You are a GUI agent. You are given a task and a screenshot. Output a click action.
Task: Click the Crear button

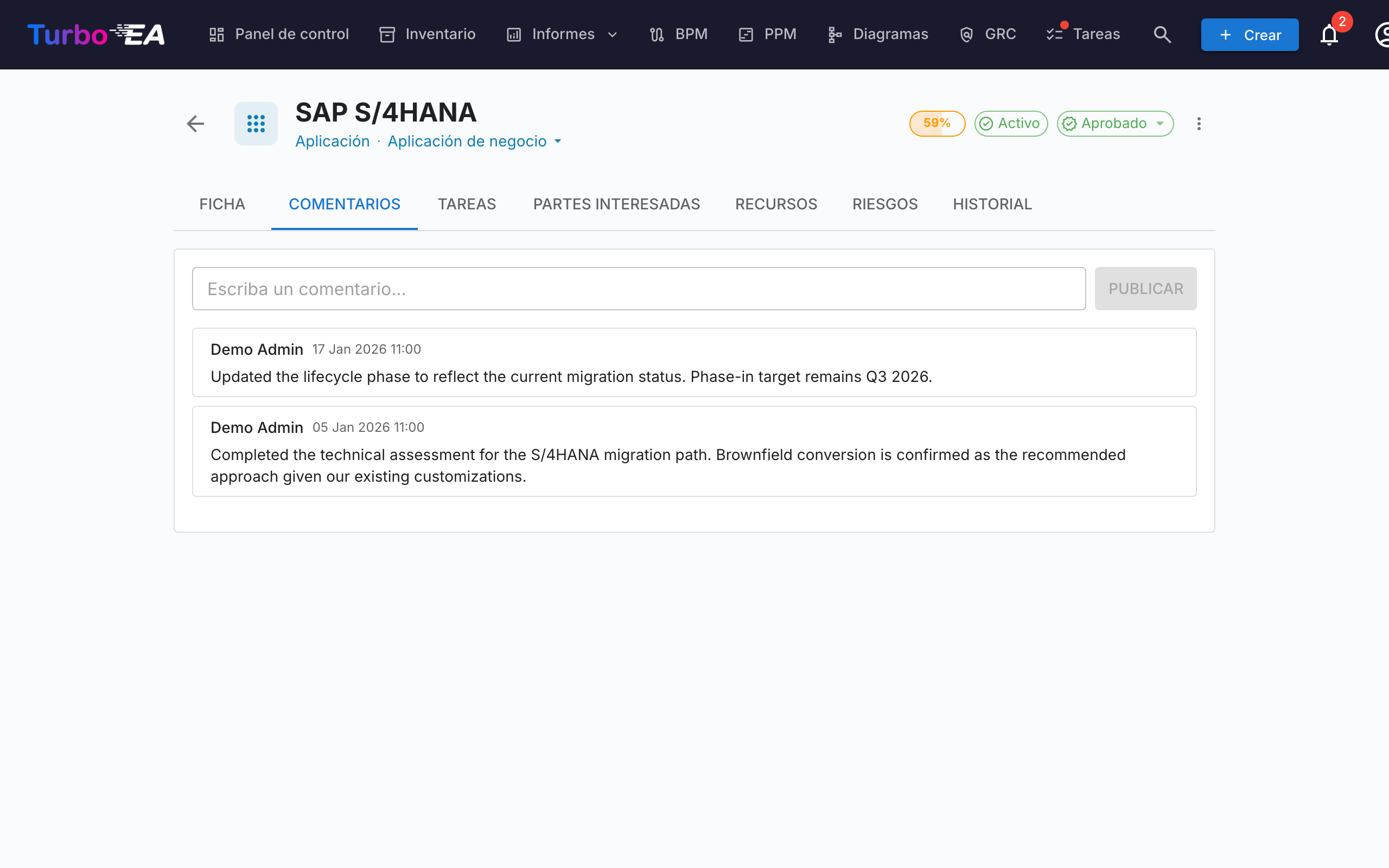click(x=1250, y=34)
